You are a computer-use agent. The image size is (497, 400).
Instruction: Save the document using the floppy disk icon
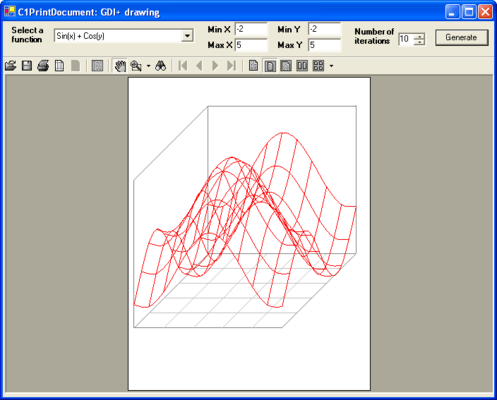(27, 66)
